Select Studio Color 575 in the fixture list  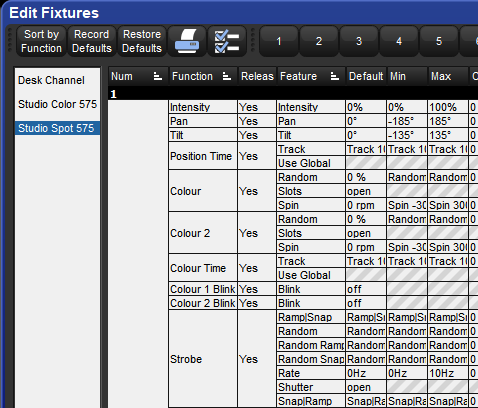coord(57,104)
